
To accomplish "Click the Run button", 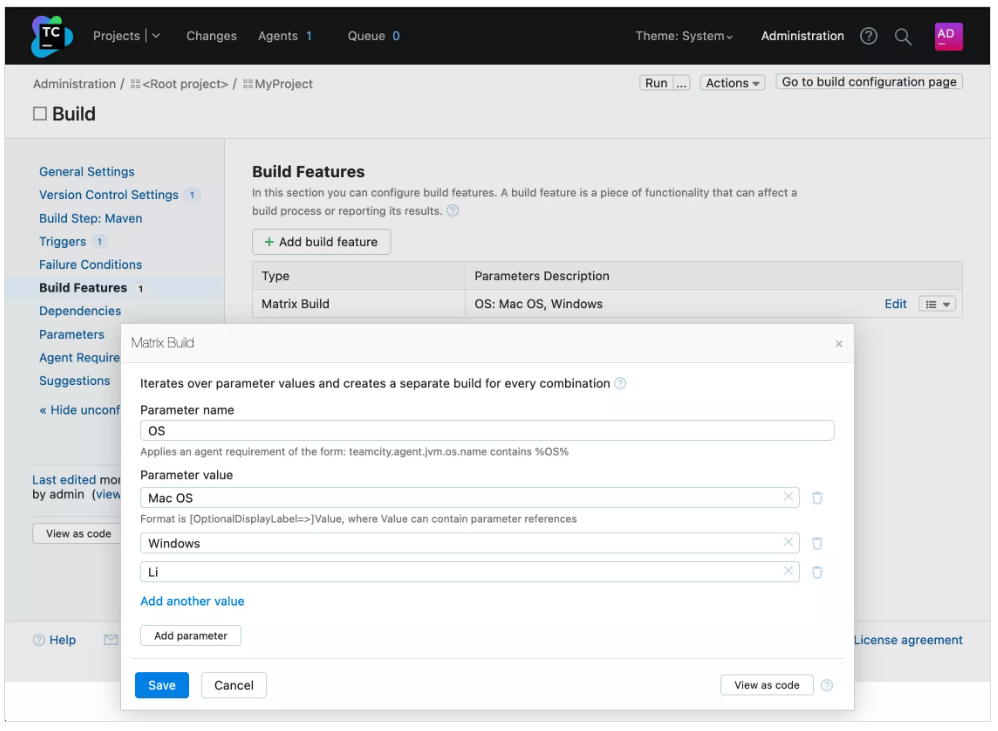I will click(x=656, y=83).
